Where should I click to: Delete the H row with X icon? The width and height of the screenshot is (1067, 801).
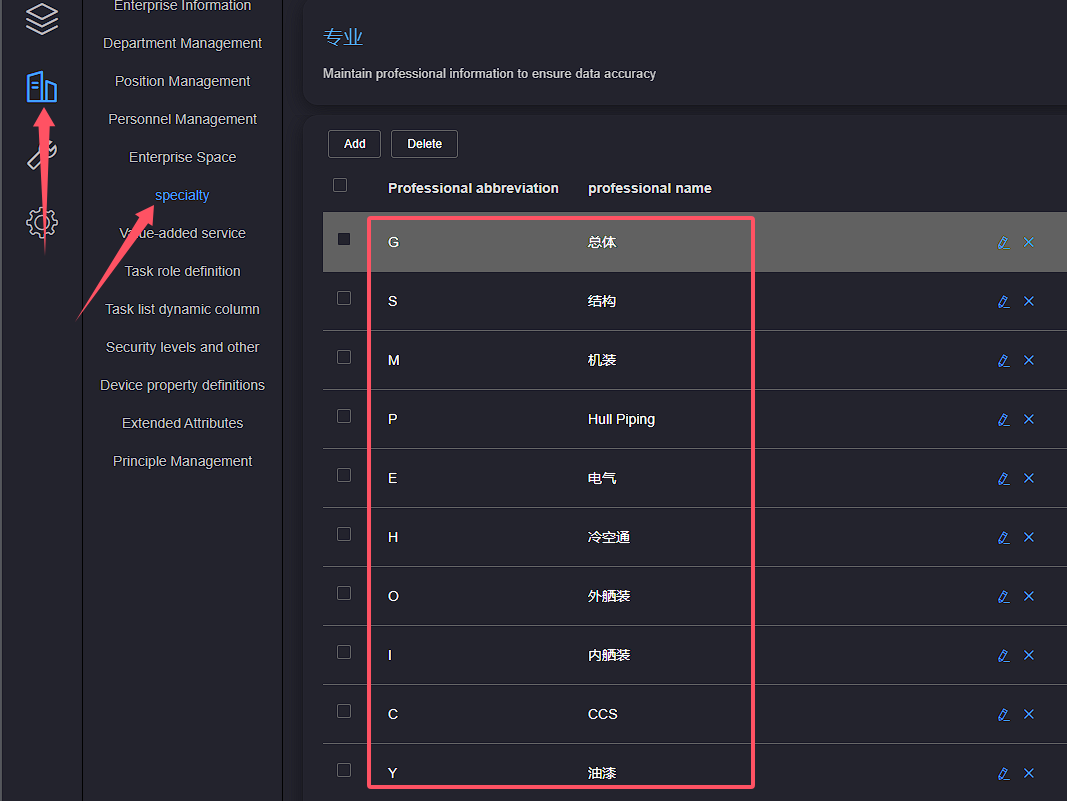point(1029,538)
